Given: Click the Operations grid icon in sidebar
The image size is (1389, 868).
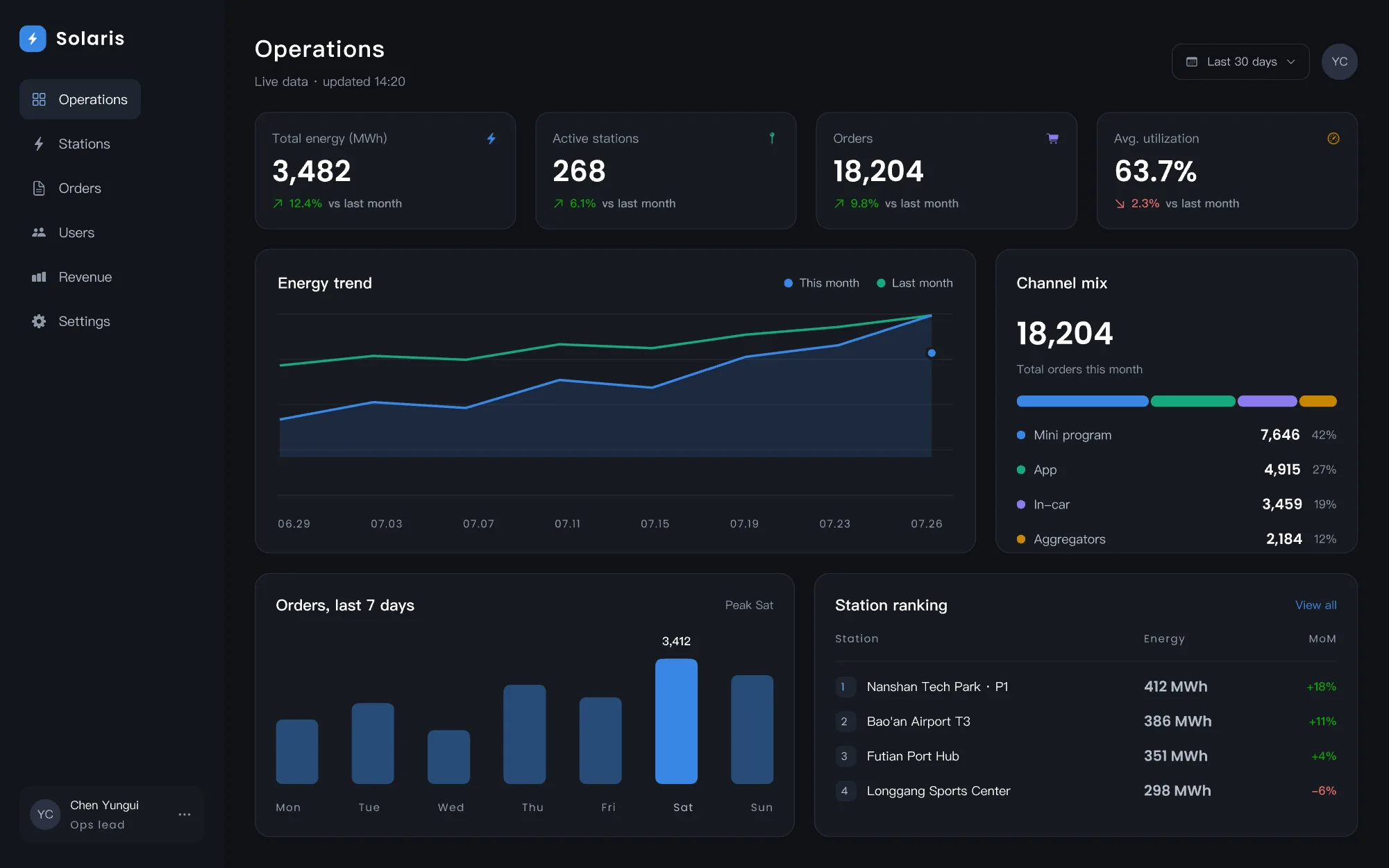Looking at the screenshot, I should point(39,99).
